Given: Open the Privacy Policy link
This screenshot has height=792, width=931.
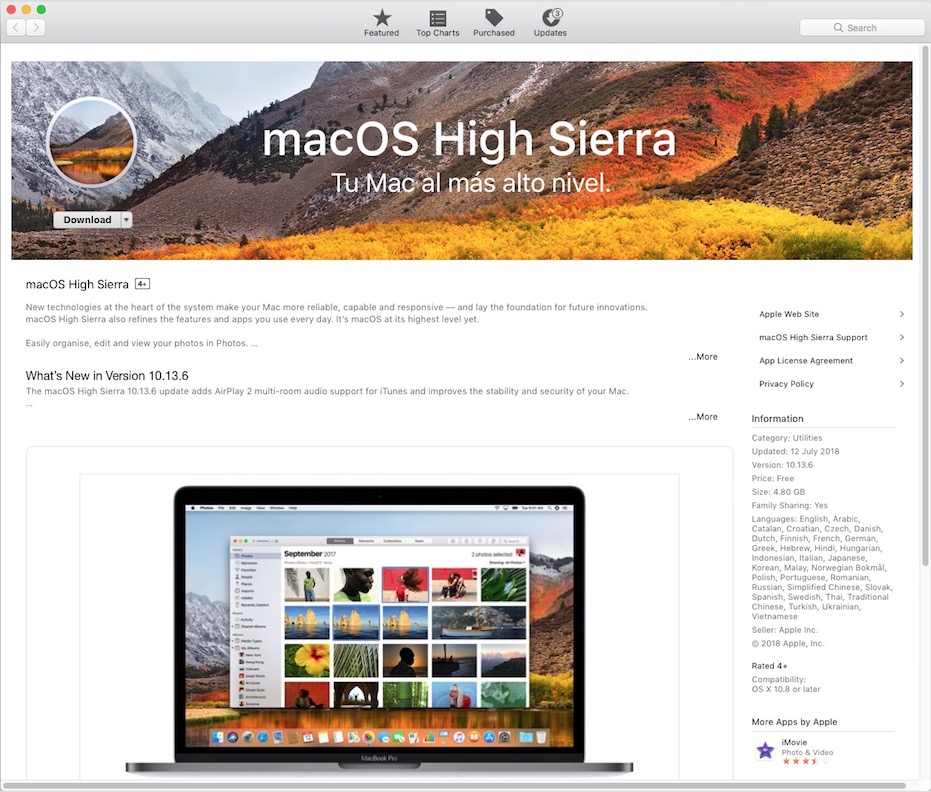Looking at the screenshot, I should click(x=786, y=384).
